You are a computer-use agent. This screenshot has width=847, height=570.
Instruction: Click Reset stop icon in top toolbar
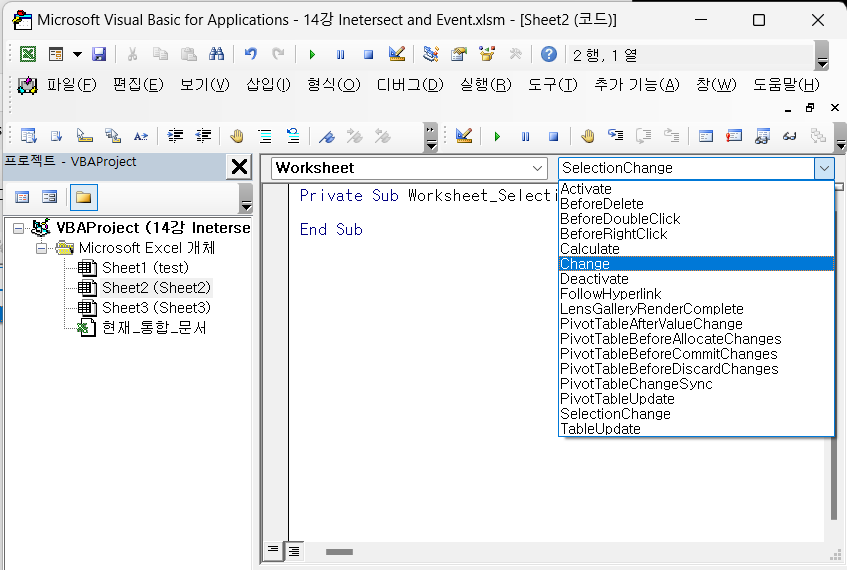pos(368,55)
